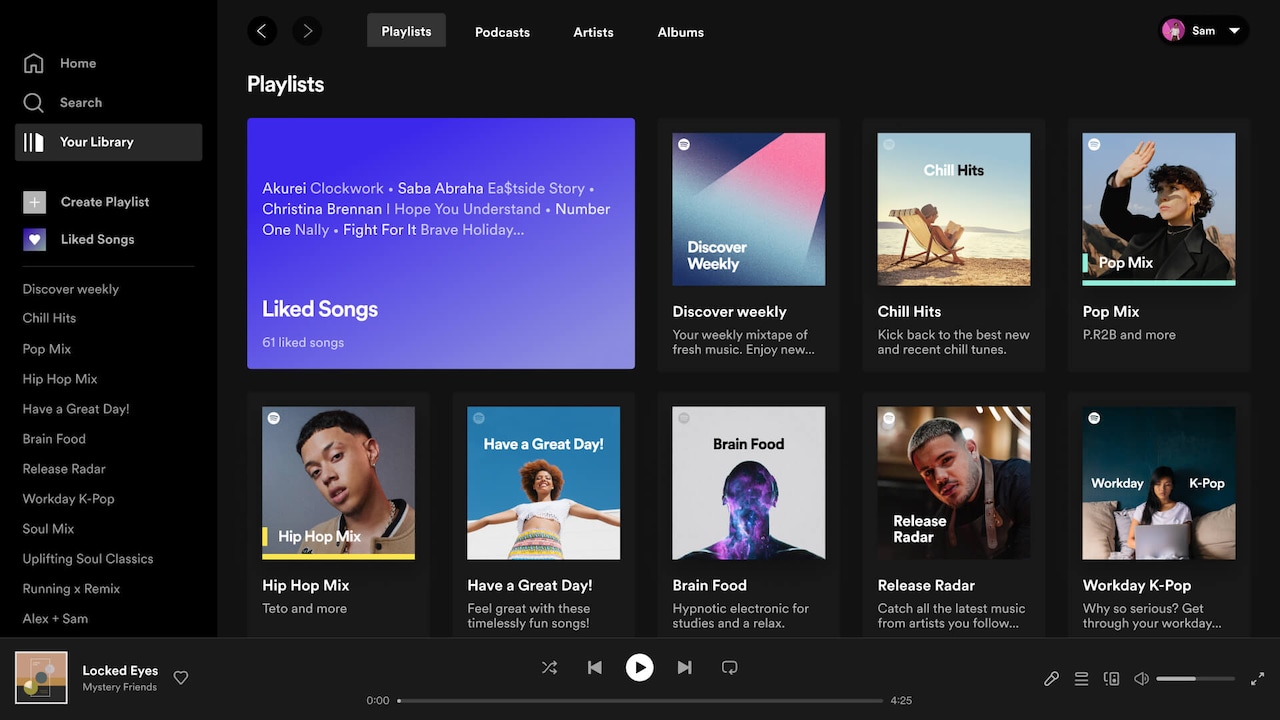Open Liked Songs from the sidebar
The image size is (1280, 720).
(97, 239)
